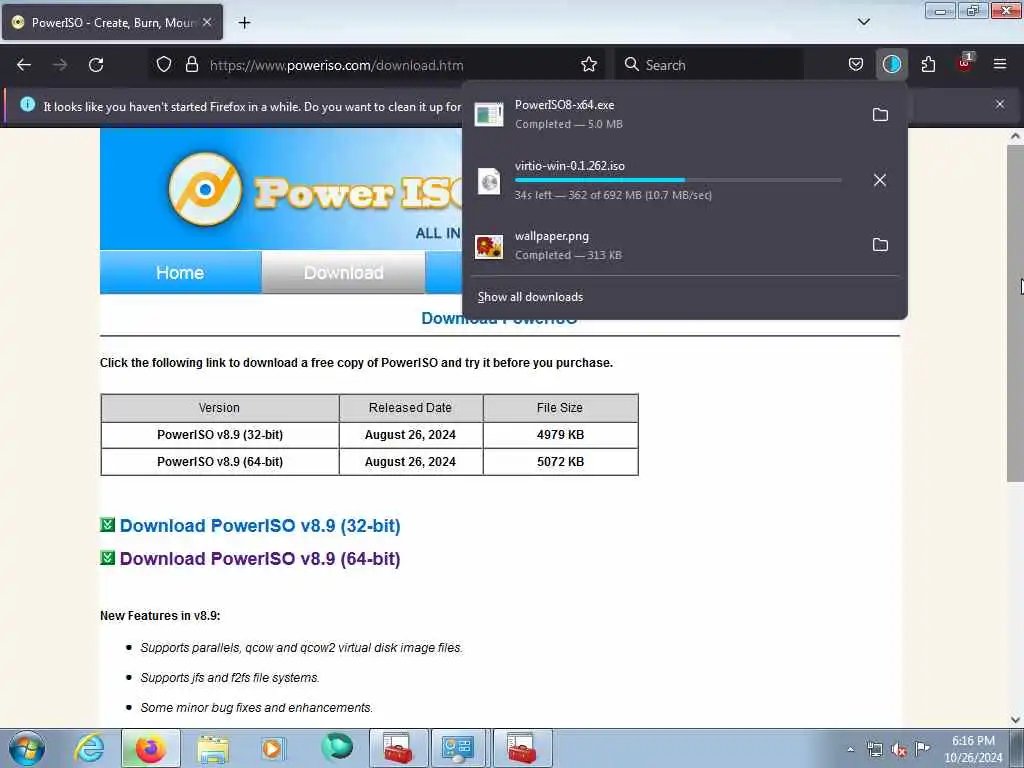
Task: Expand the list all tabs chevron
Action: 863,22
